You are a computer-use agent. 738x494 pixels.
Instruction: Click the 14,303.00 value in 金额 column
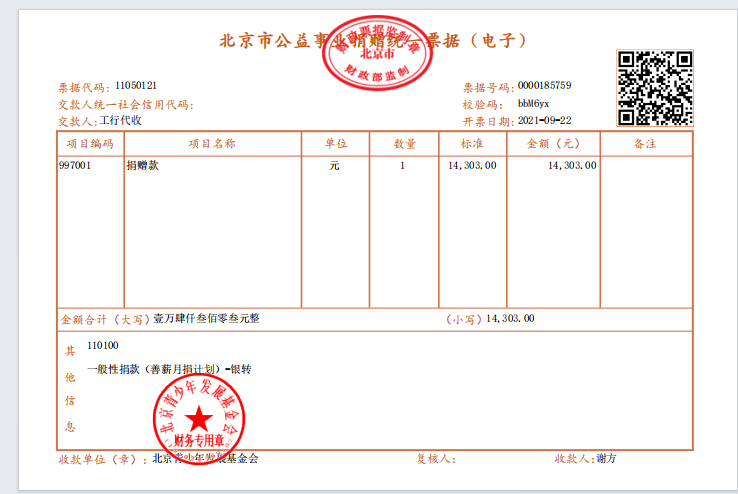point(572,166)
